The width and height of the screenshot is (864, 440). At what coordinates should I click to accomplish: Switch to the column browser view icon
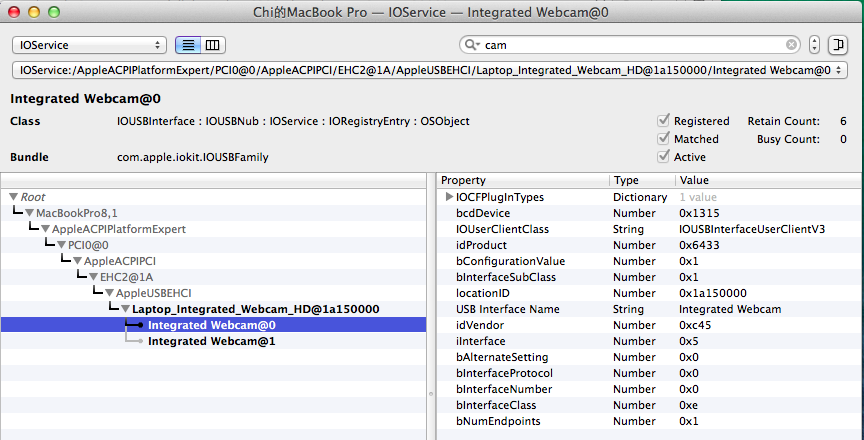click(x=212, y=45)
